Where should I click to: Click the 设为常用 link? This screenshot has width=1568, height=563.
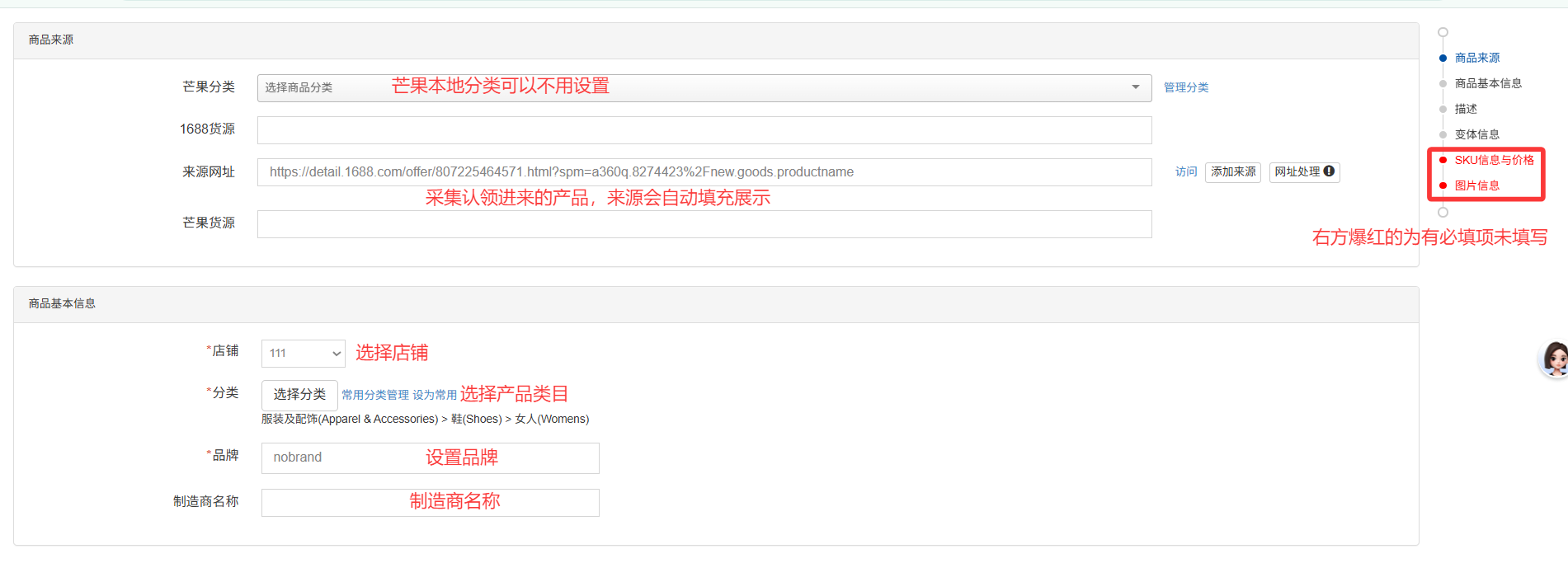(x=435, y=396)
